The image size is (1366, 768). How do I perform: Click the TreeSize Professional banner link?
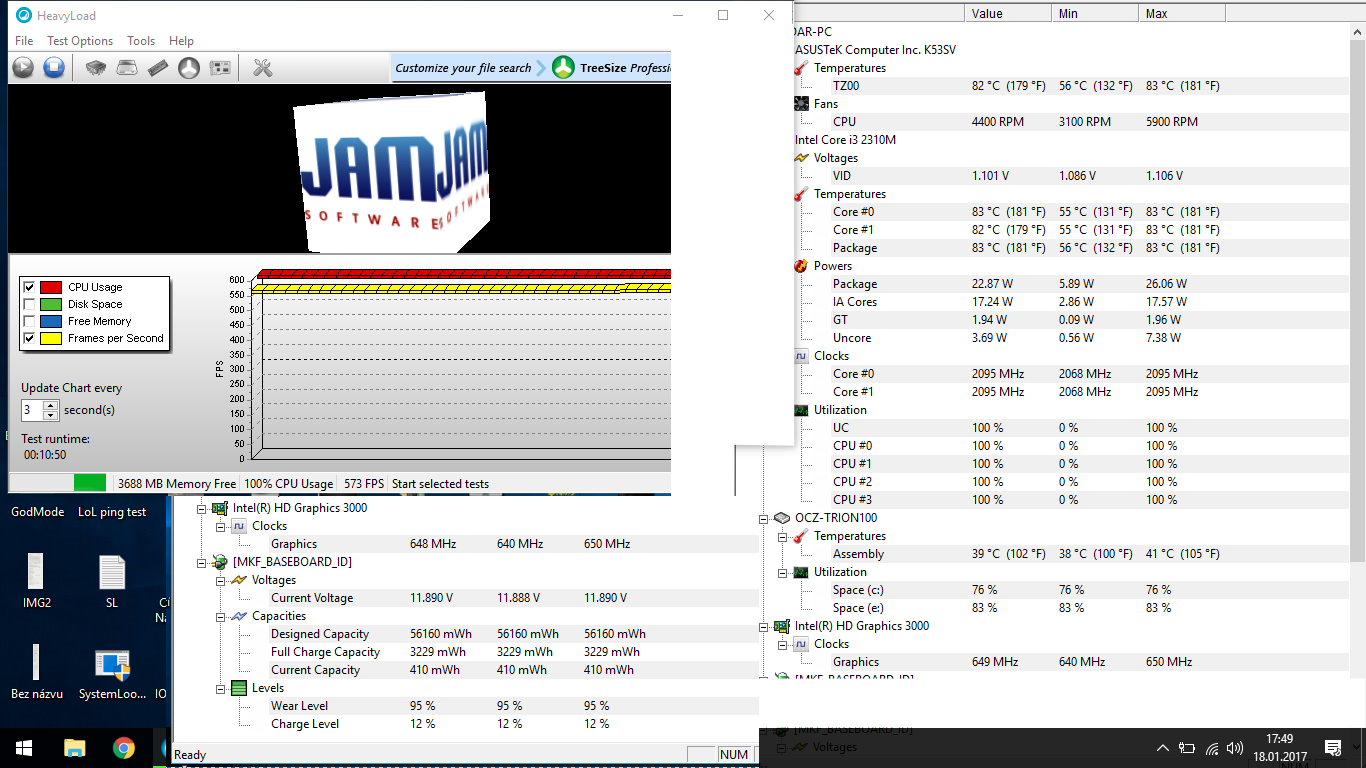(611, 68)
